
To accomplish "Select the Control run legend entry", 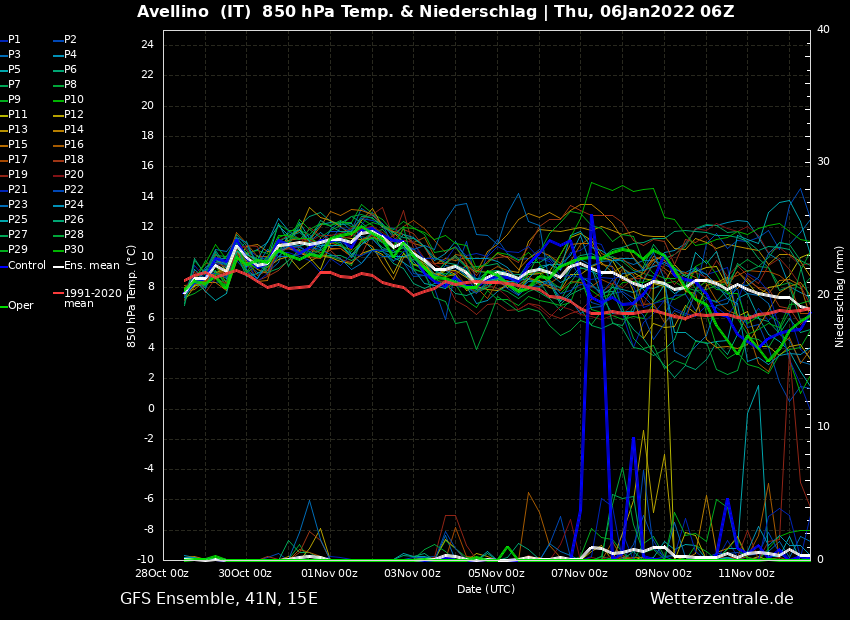I will coord(27,266).
